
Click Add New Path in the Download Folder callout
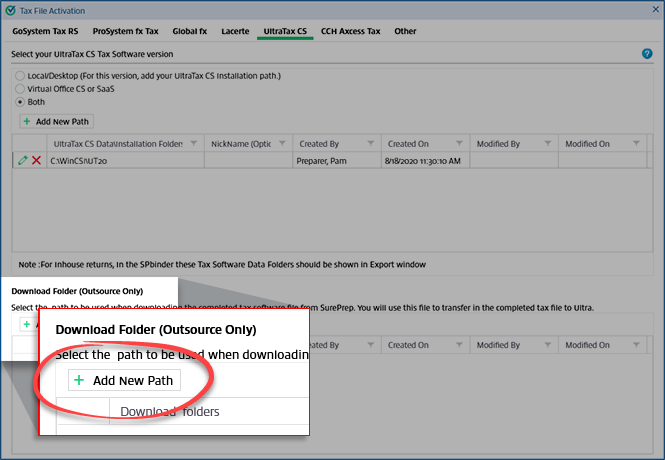tap(124, 380)
